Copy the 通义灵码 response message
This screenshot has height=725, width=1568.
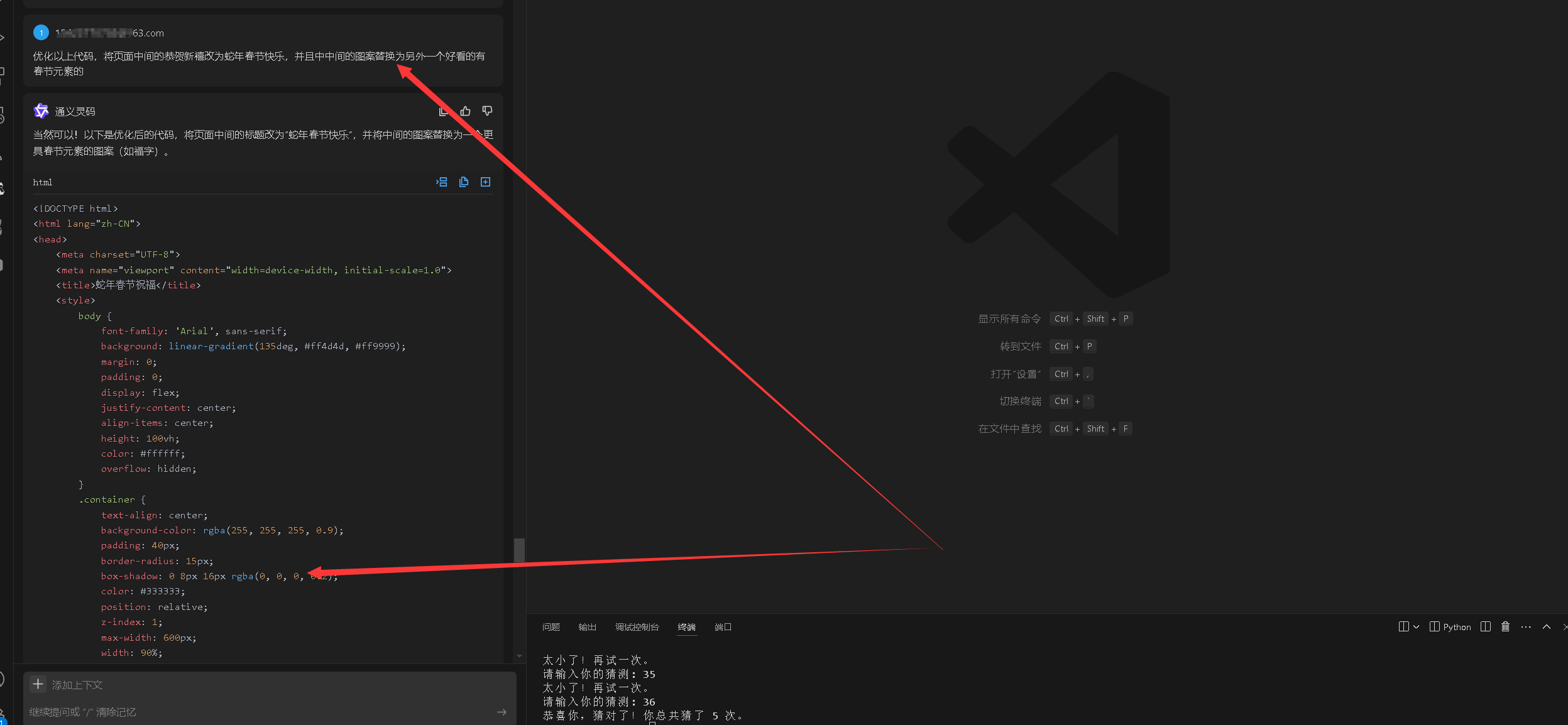pyautogui.click(x=444, y=111)
